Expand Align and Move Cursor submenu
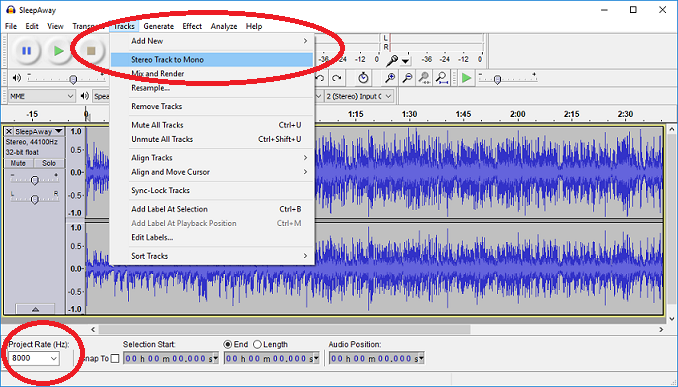 pos(211,172)
